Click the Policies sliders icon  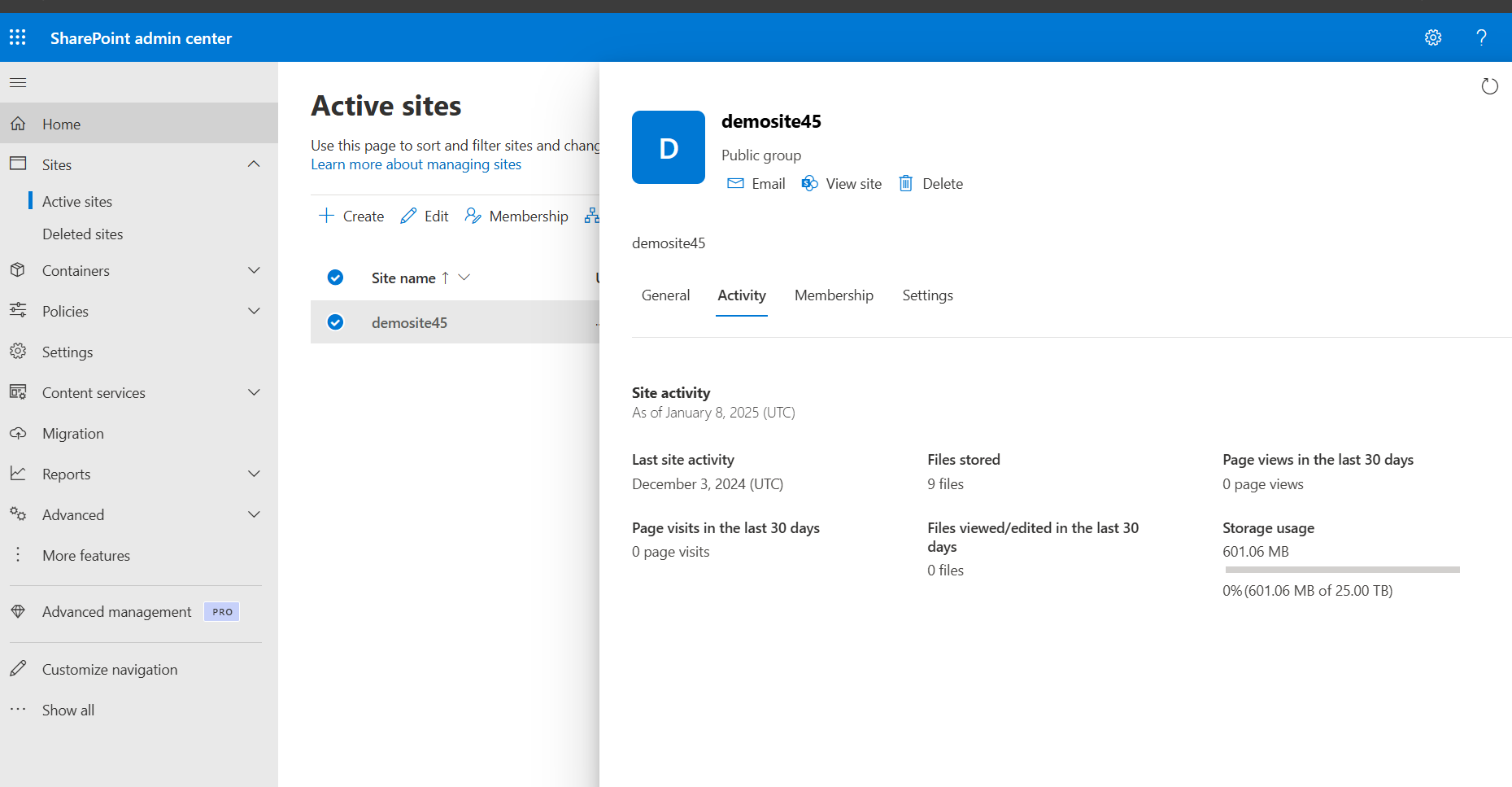(x=18, y=310)
